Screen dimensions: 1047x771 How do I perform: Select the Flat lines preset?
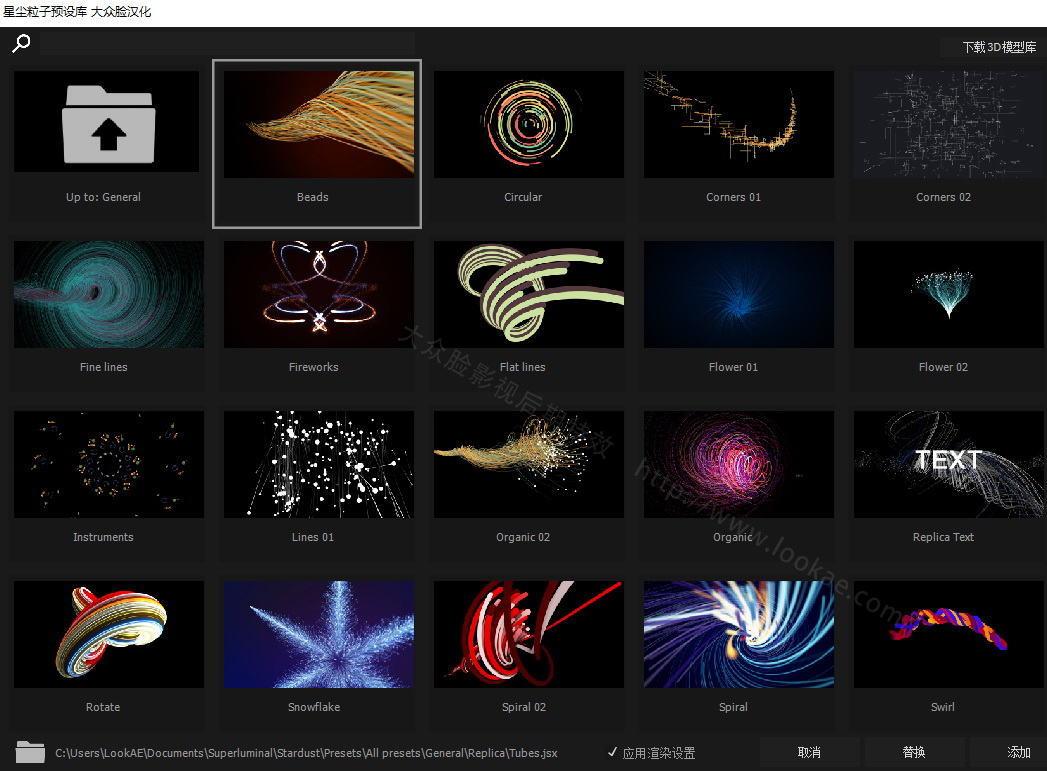click(x=528, y=294)
